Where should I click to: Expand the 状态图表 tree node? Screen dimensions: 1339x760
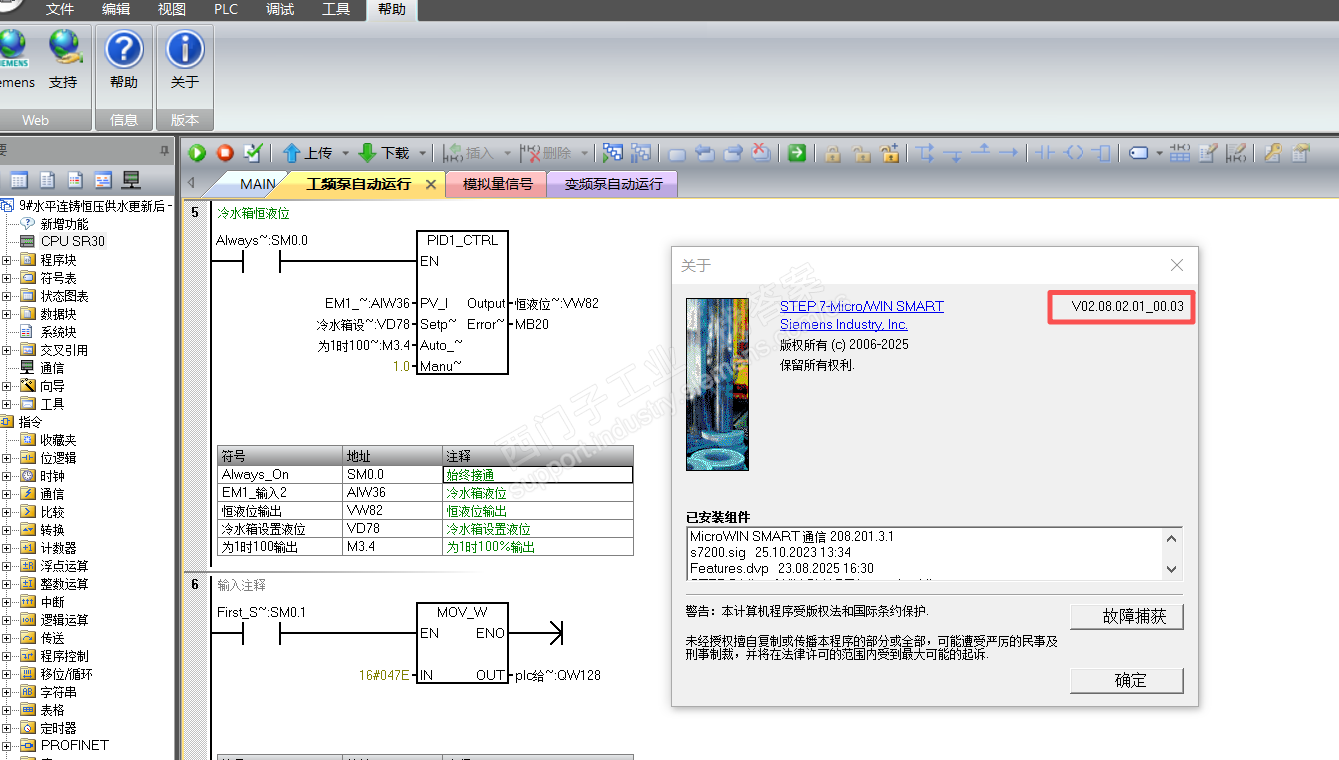(6, 296)
